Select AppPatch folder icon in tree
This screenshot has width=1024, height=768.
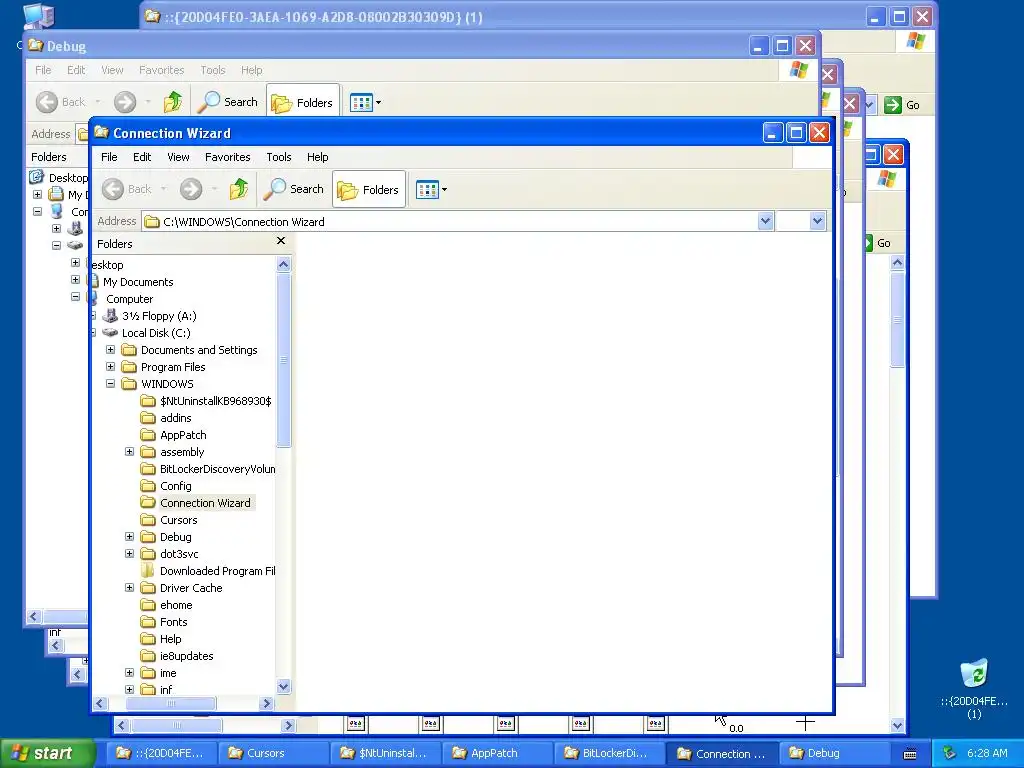pyautogui.click(x=148, y=435)
